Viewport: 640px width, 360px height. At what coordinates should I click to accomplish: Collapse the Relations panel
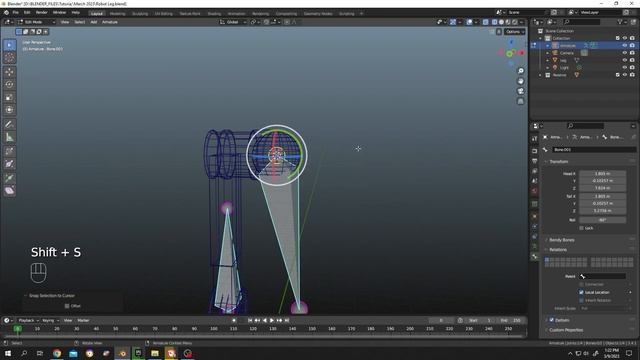558,250
